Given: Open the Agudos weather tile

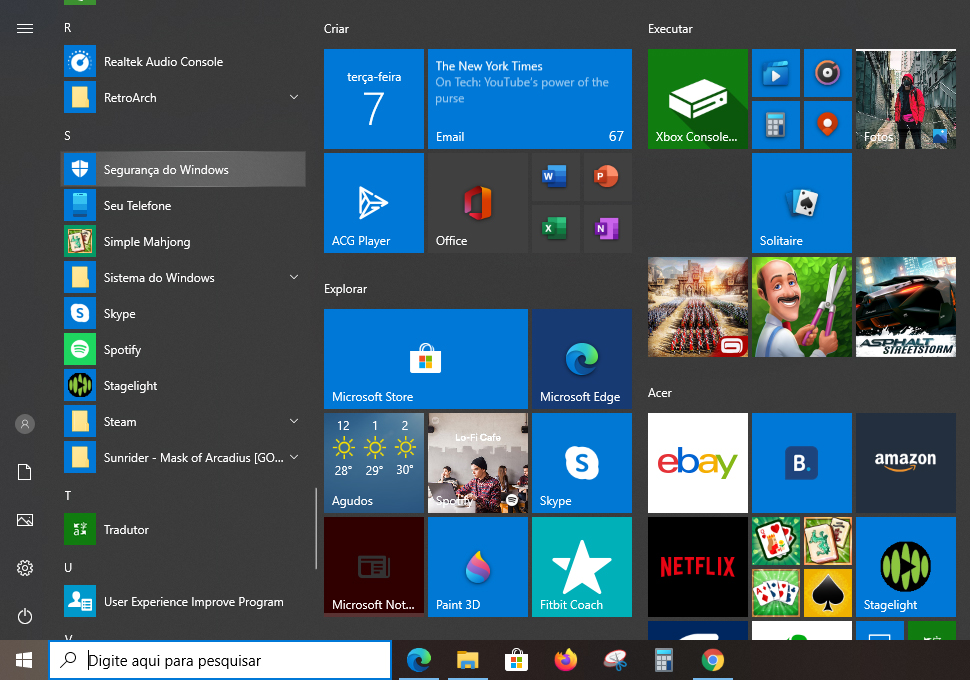Looking at the screenshot, I should [x=374, y=463].
